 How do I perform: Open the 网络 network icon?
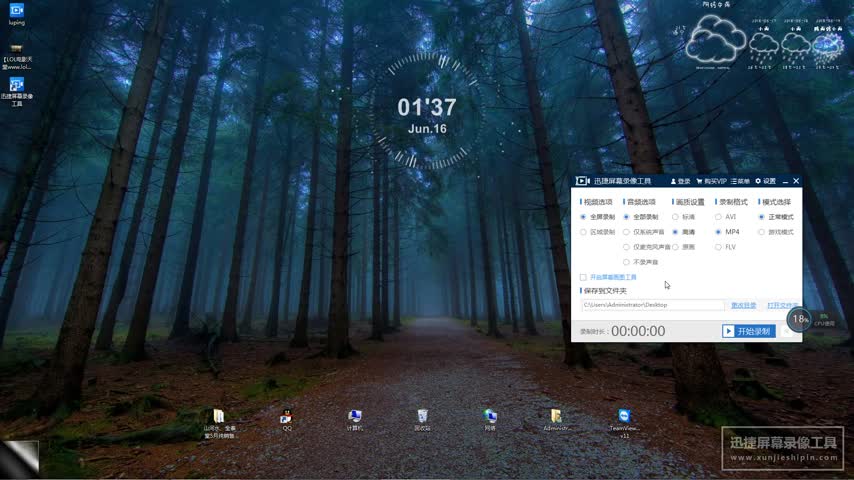click(490, 420)
